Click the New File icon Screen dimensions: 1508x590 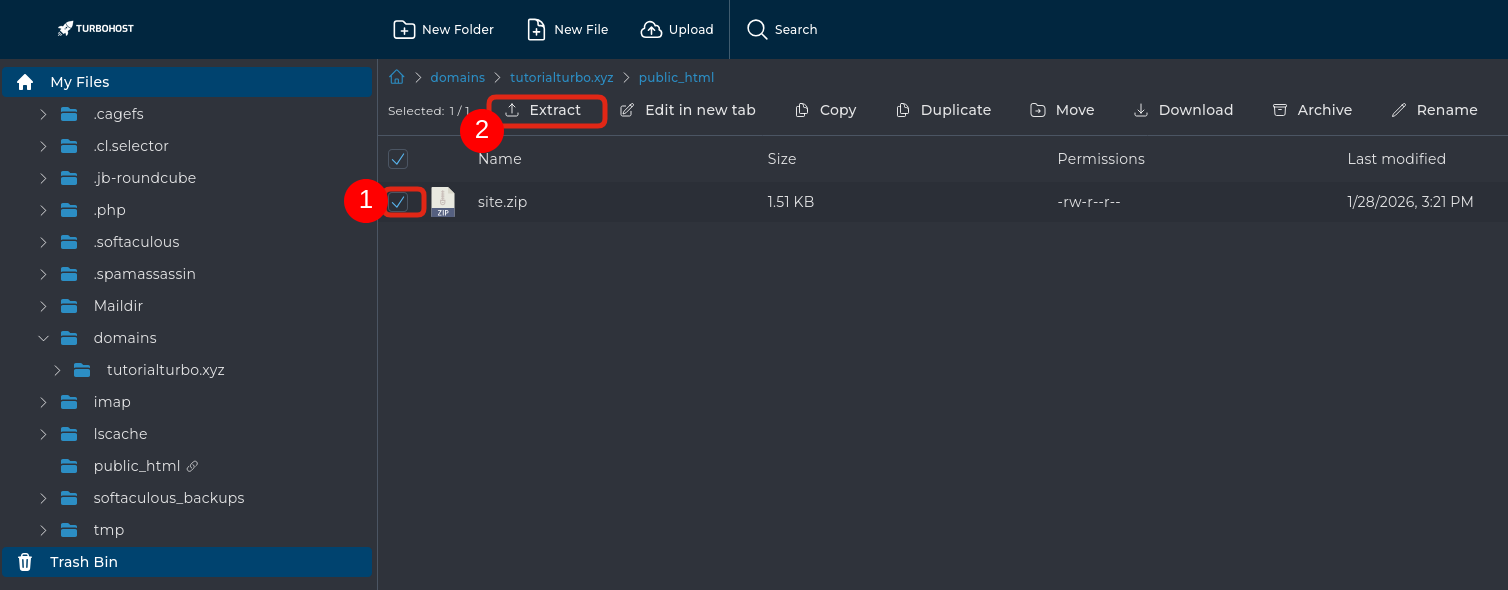click(537, 30)
